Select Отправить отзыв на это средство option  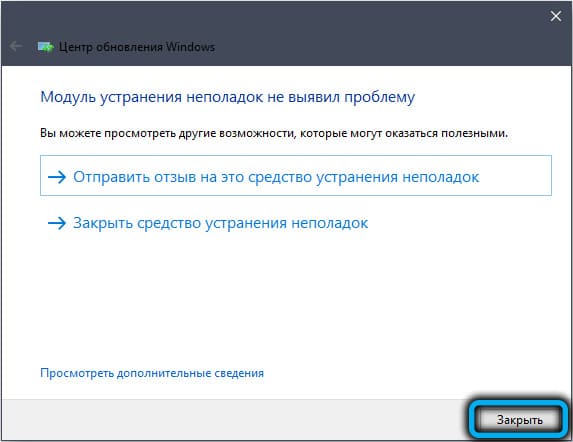pyautogui.click(x=296, y=175)
